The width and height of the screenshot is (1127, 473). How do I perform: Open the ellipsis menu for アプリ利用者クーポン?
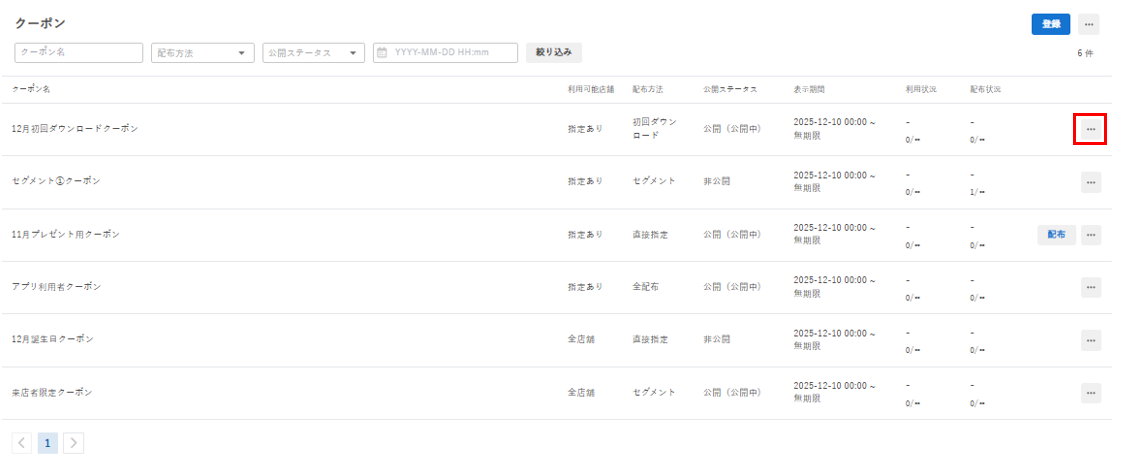coord(1090,288)
